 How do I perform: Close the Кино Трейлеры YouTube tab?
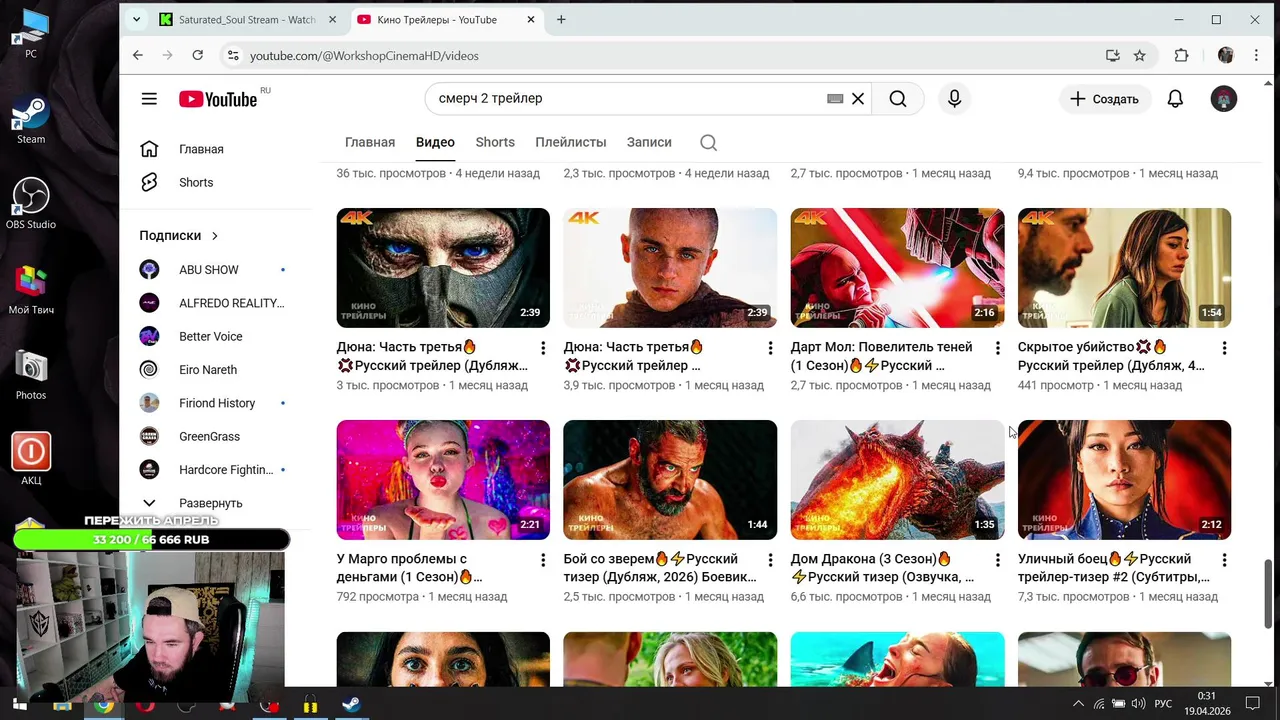(530, 19)
